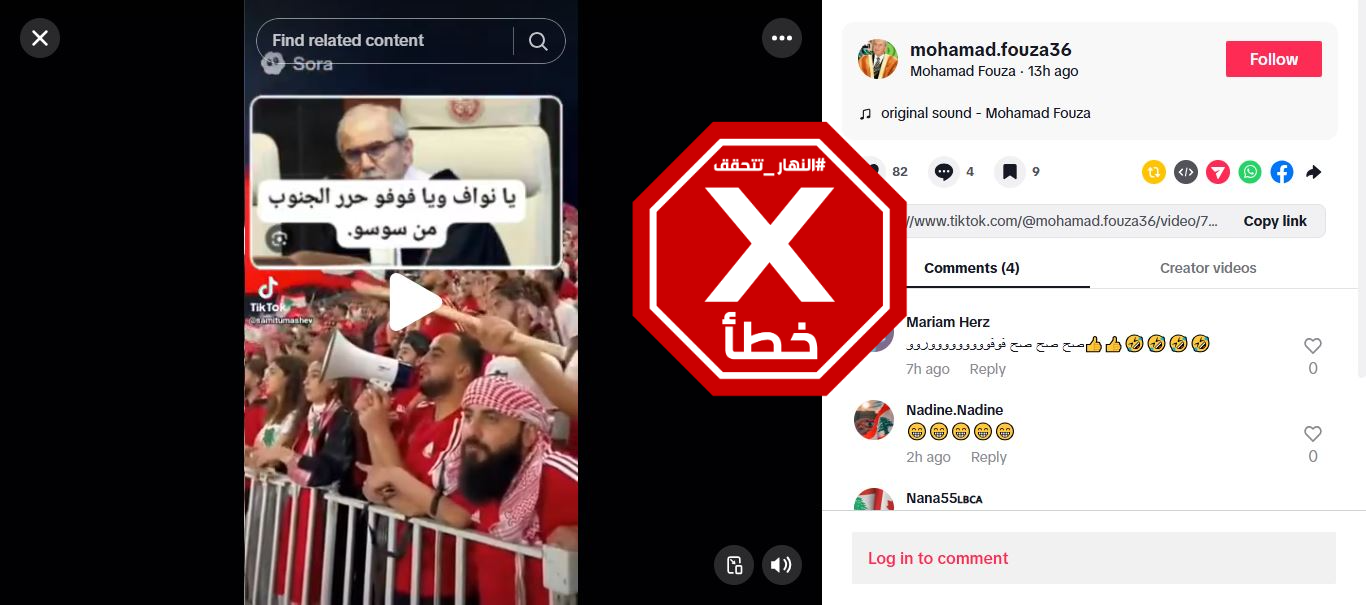This screenshot has width=1366, height=605.
Task: Like Mariam Herz's comment
Action: (x=1313, y=346)
